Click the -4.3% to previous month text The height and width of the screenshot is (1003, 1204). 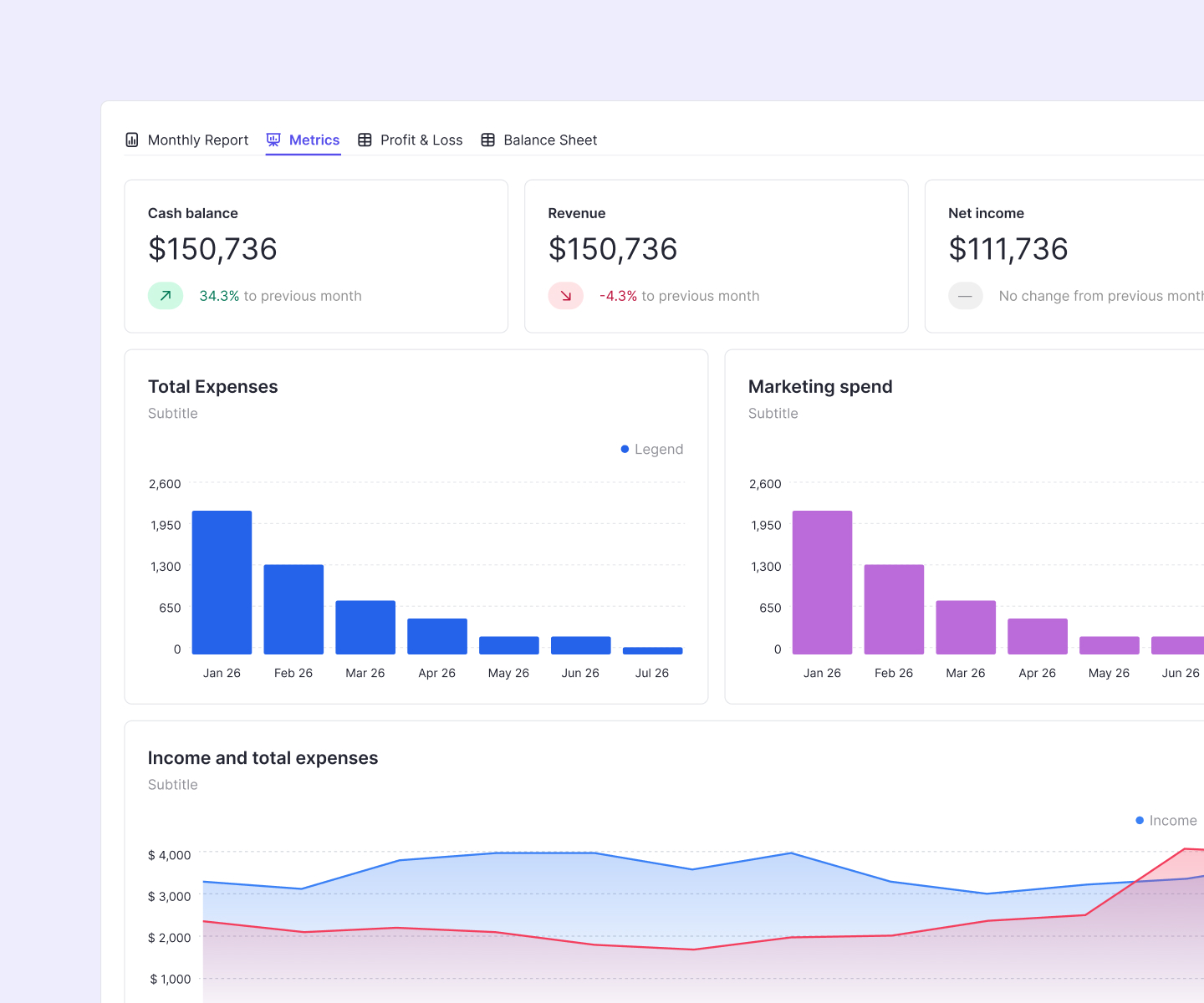[680, 296]
